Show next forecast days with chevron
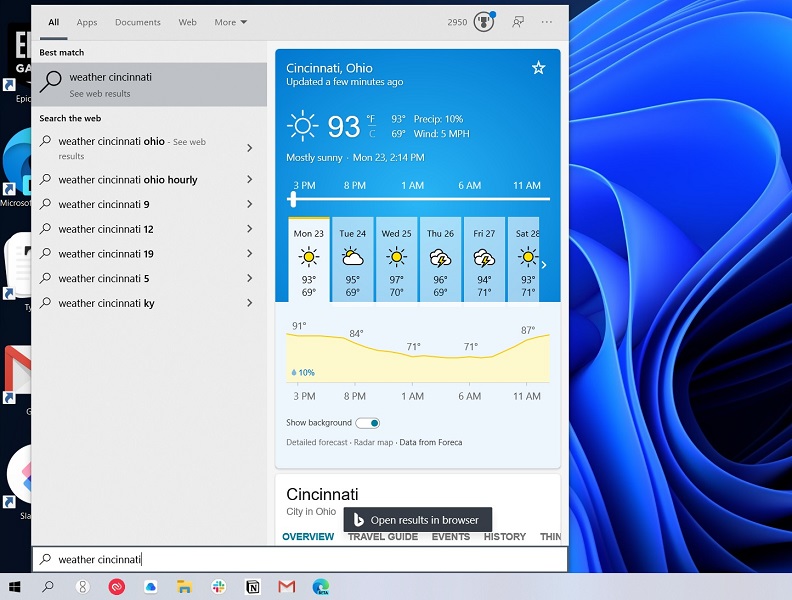Image resolution: width=792 pixels, height=600 pixels. pos(544,265)
